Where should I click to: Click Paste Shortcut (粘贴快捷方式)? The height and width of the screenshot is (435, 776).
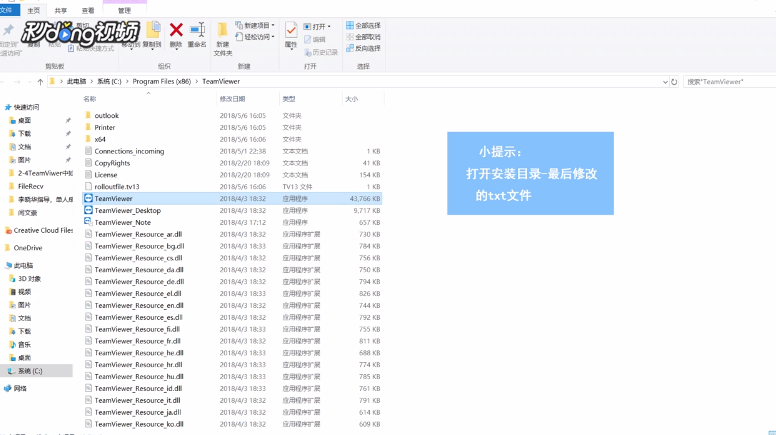coord(91,48)
